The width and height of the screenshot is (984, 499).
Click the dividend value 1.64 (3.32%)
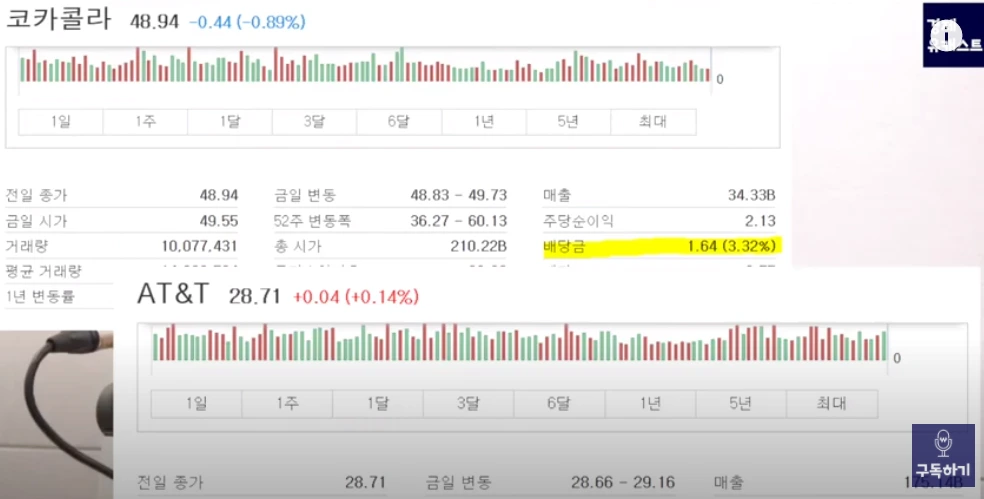tap(732, 246)
